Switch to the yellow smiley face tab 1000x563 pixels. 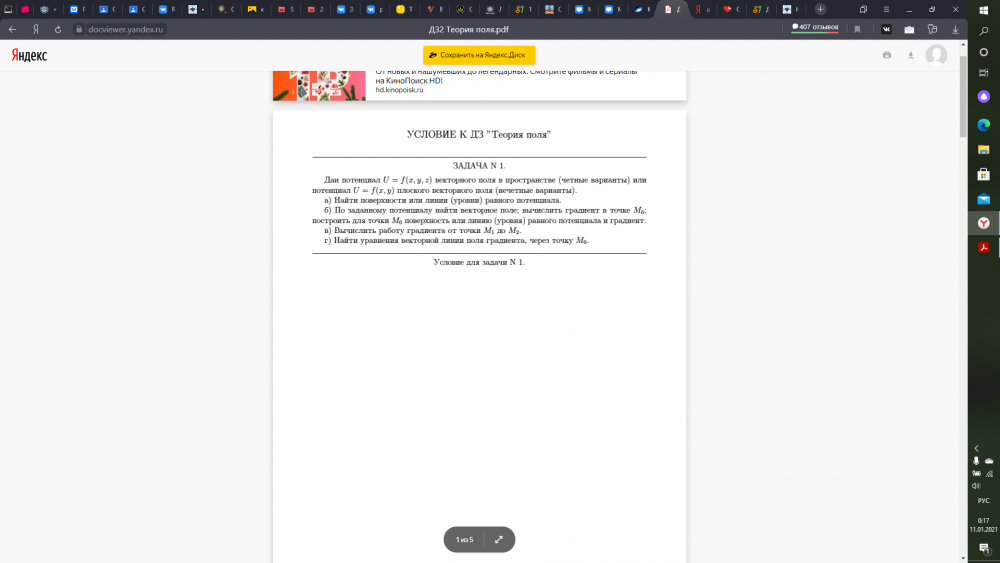pyautogui.click(x=404, y=10)
